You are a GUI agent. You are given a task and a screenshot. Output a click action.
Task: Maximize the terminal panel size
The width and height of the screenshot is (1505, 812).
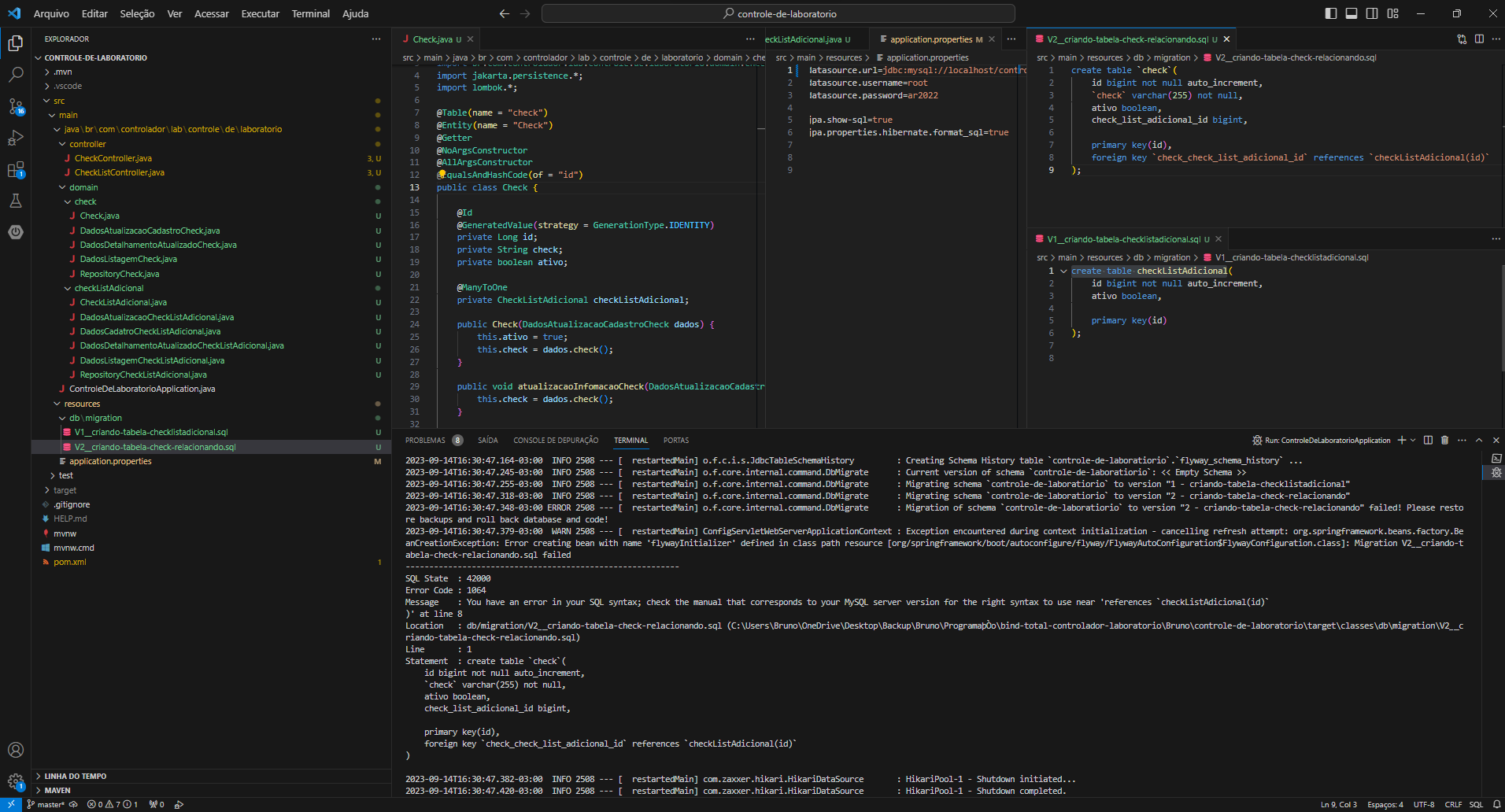(1479, 440)
